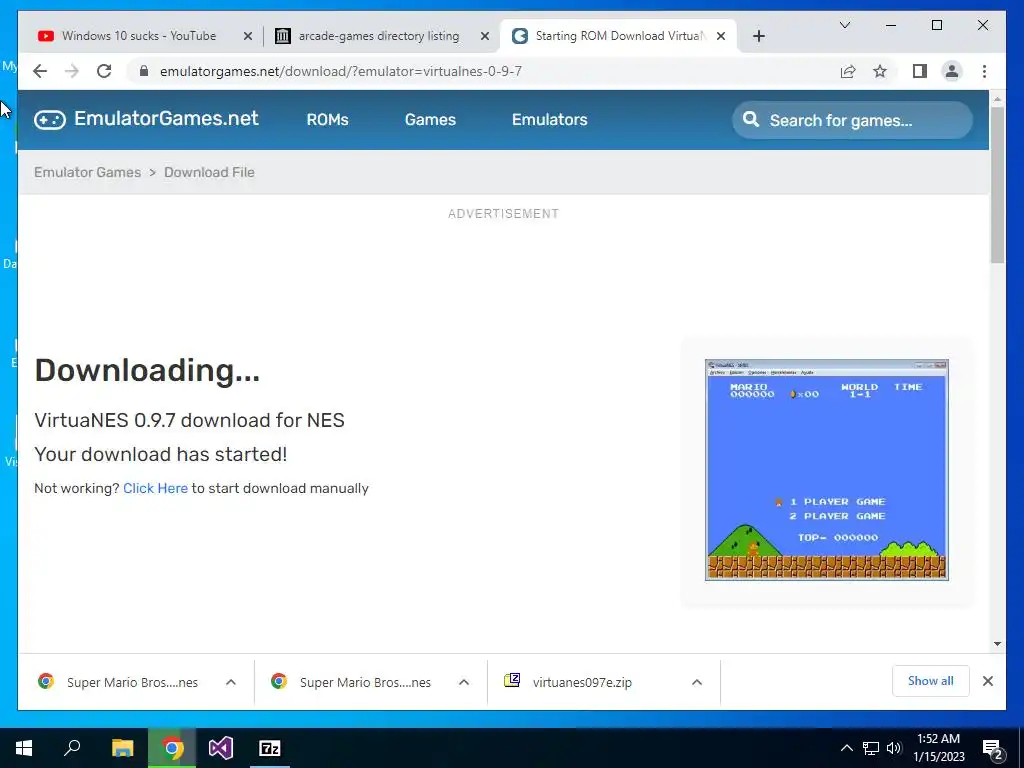Focus the Search for games field
This screenshot has height=768, width=1024.
852,120
